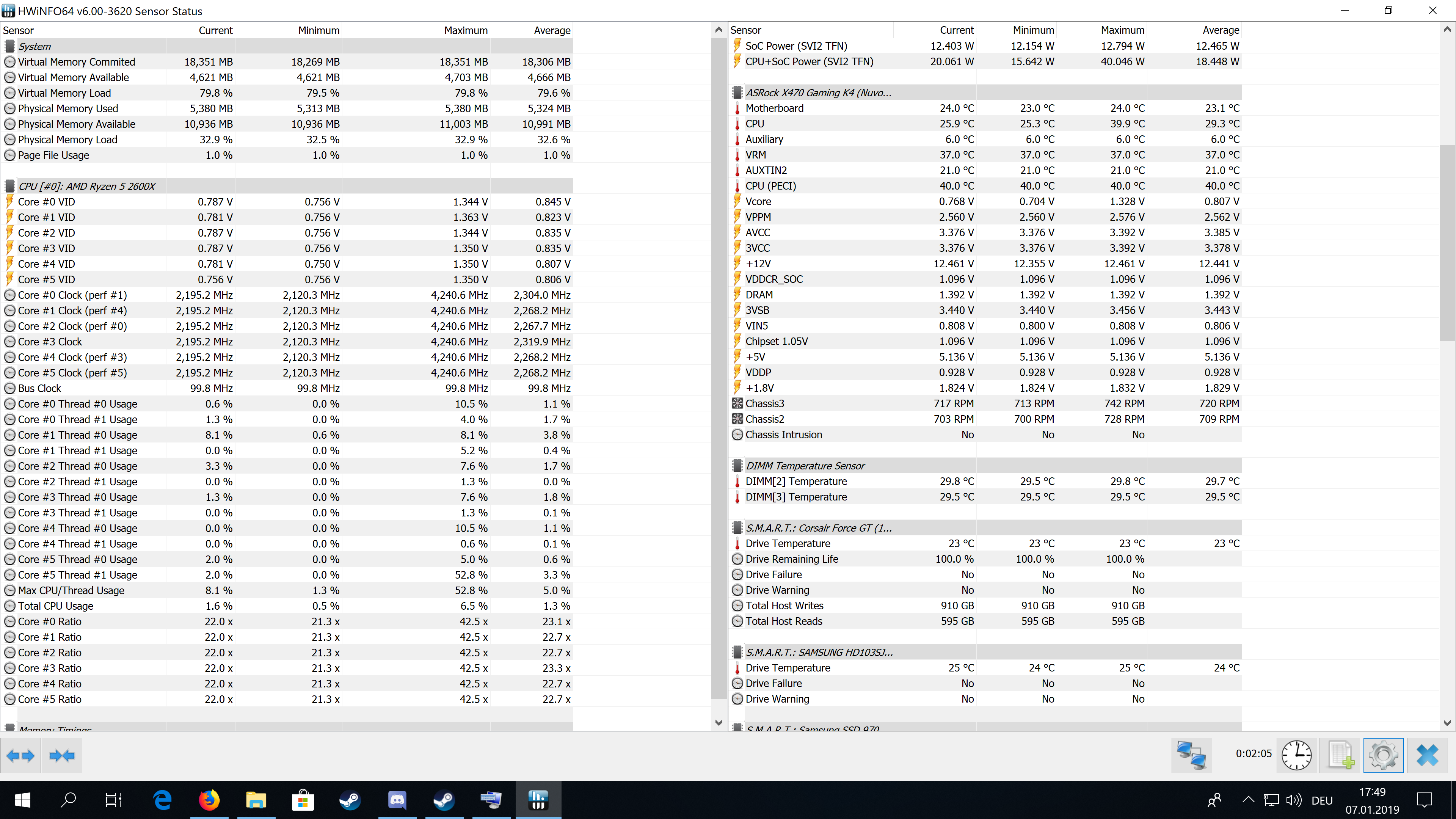
Task: Click the expand columns arrows icon
Action: tap(21, 756)
